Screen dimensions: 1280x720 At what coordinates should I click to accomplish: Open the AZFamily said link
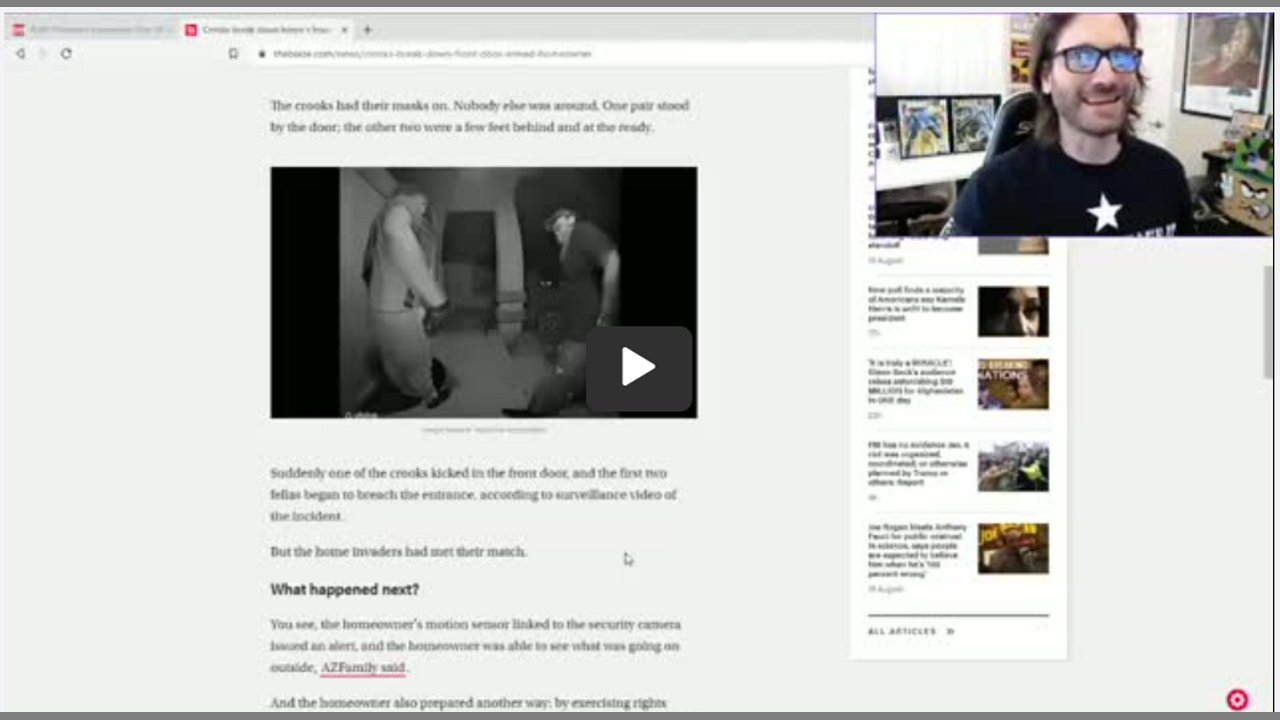(x=363, y=668)
